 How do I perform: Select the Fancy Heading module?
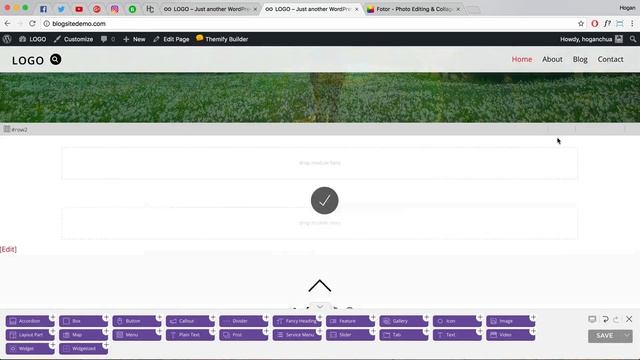pyautogui.click(x=297, y=321)
